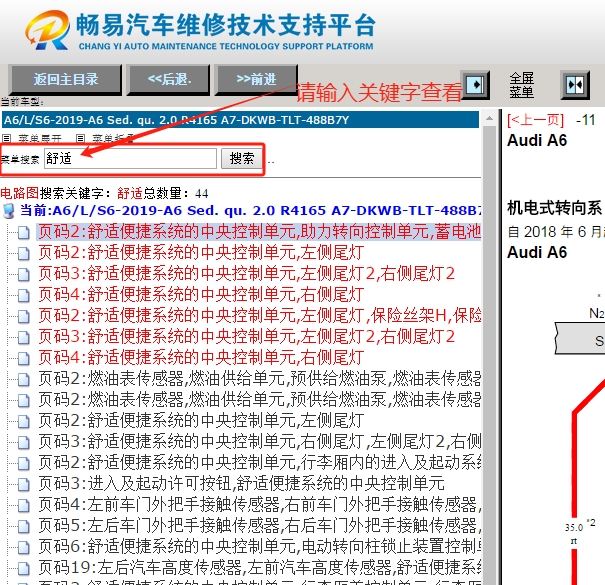Click the fullscreen toggle icon right of 全屏菜单
605x585 pixels.
pos(574,84)
